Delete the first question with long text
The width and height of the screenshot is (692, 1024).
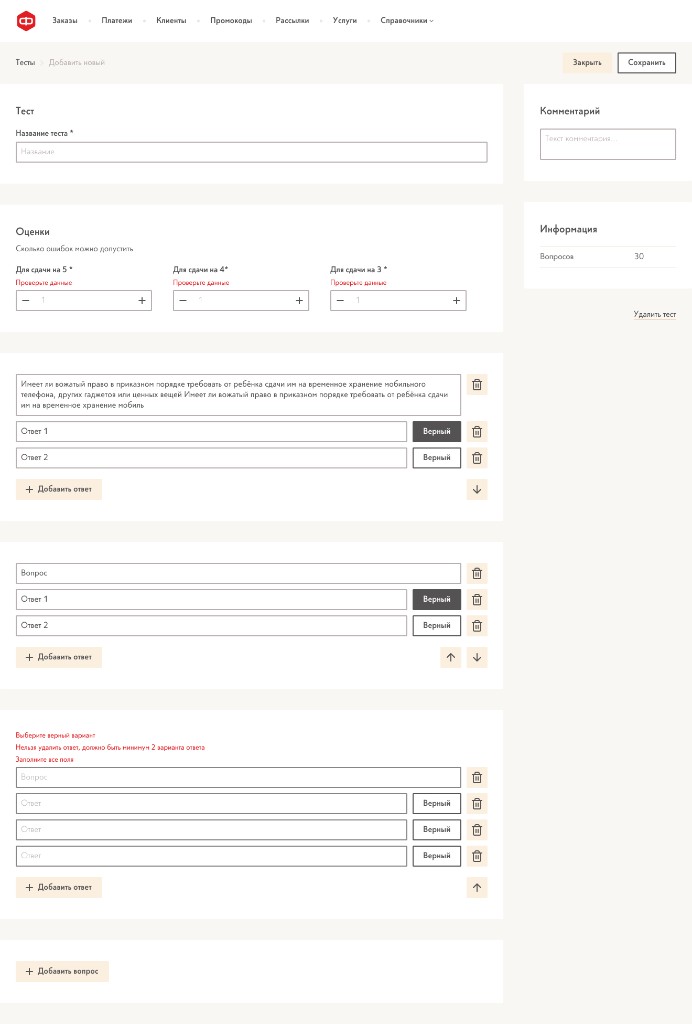(x=477, y=385)
